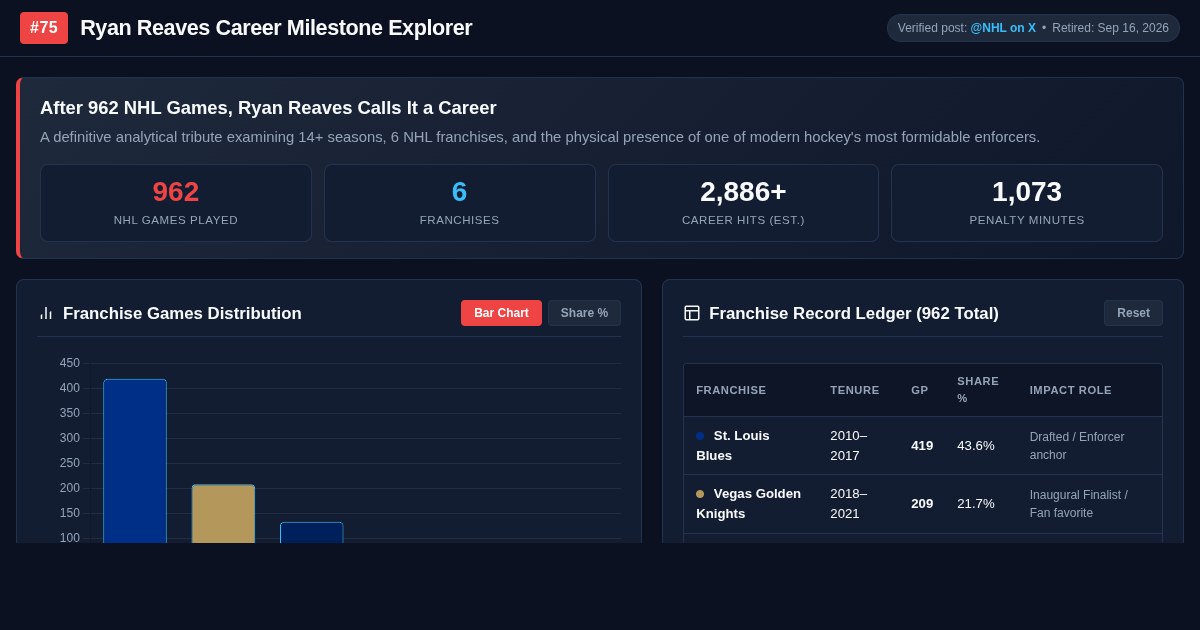Click the gold dot beside Vegas Golden Knights
The width and height of the screenshot is (1200, 630).
(700, 494)
